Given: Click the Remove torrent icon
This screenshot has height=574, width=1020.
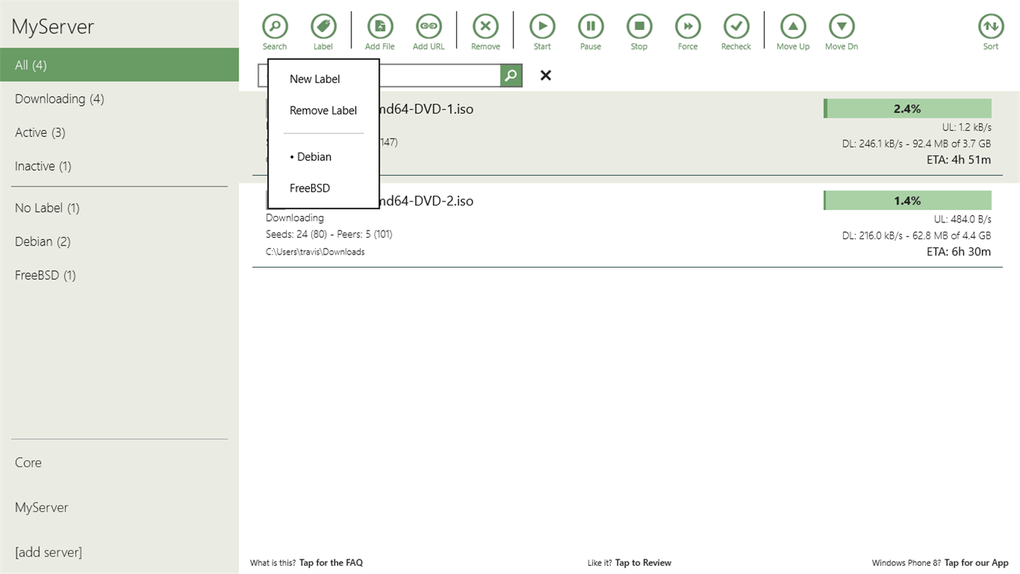Looking at the screenshot, I should pyautogui.click(x=485, y=27).
